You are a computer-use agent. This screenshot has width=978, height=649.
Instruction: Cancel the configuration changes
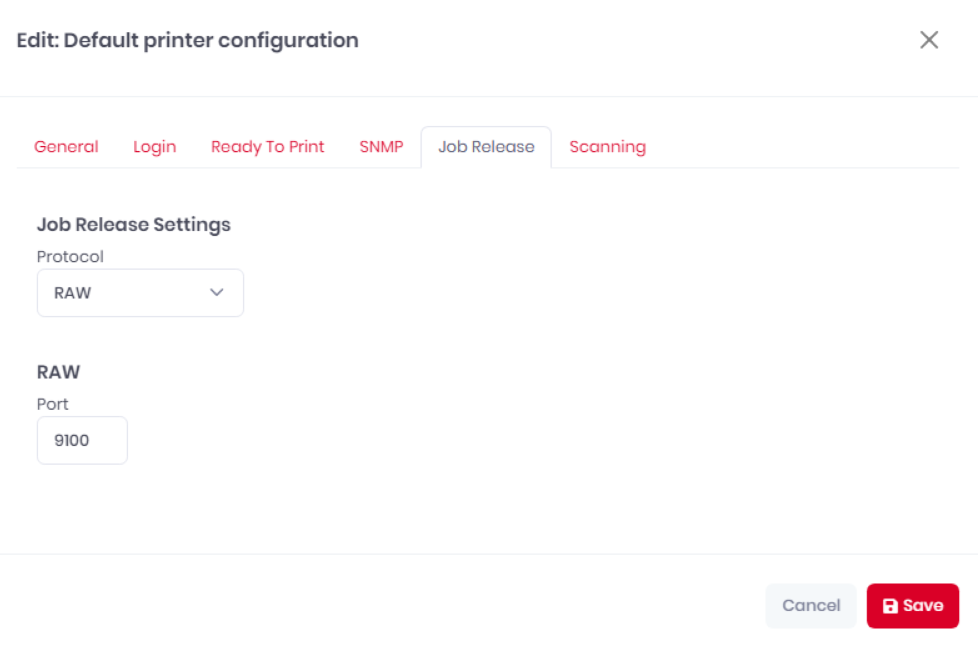click(x=811, y=606)
